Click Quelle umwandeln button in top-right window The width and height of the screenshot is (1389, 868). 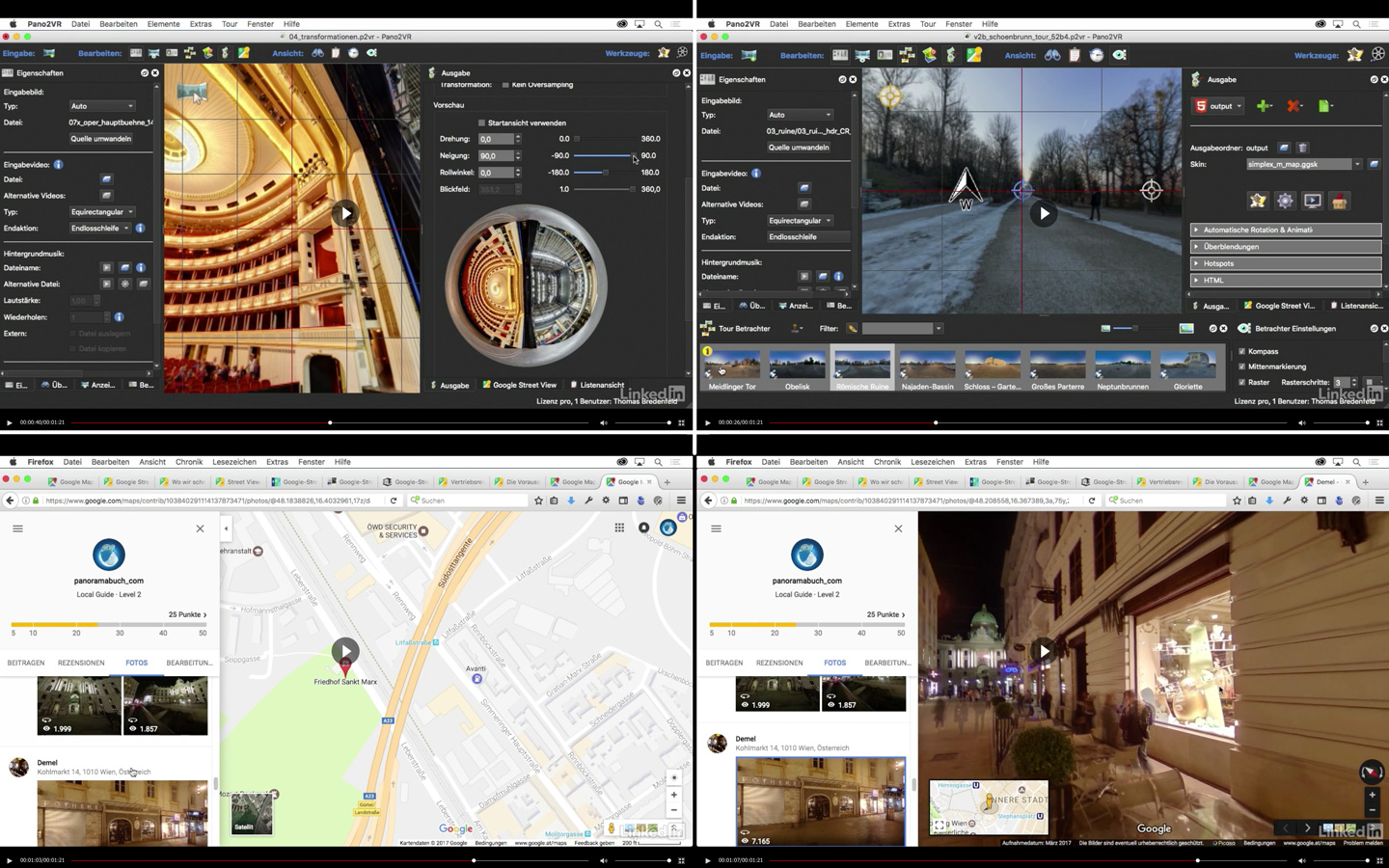[x=799, y=148]
